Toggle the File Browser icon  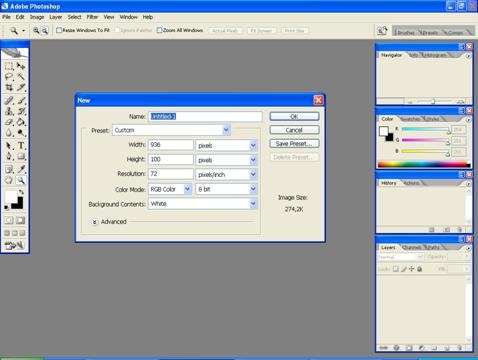click(x=382, y=31)
